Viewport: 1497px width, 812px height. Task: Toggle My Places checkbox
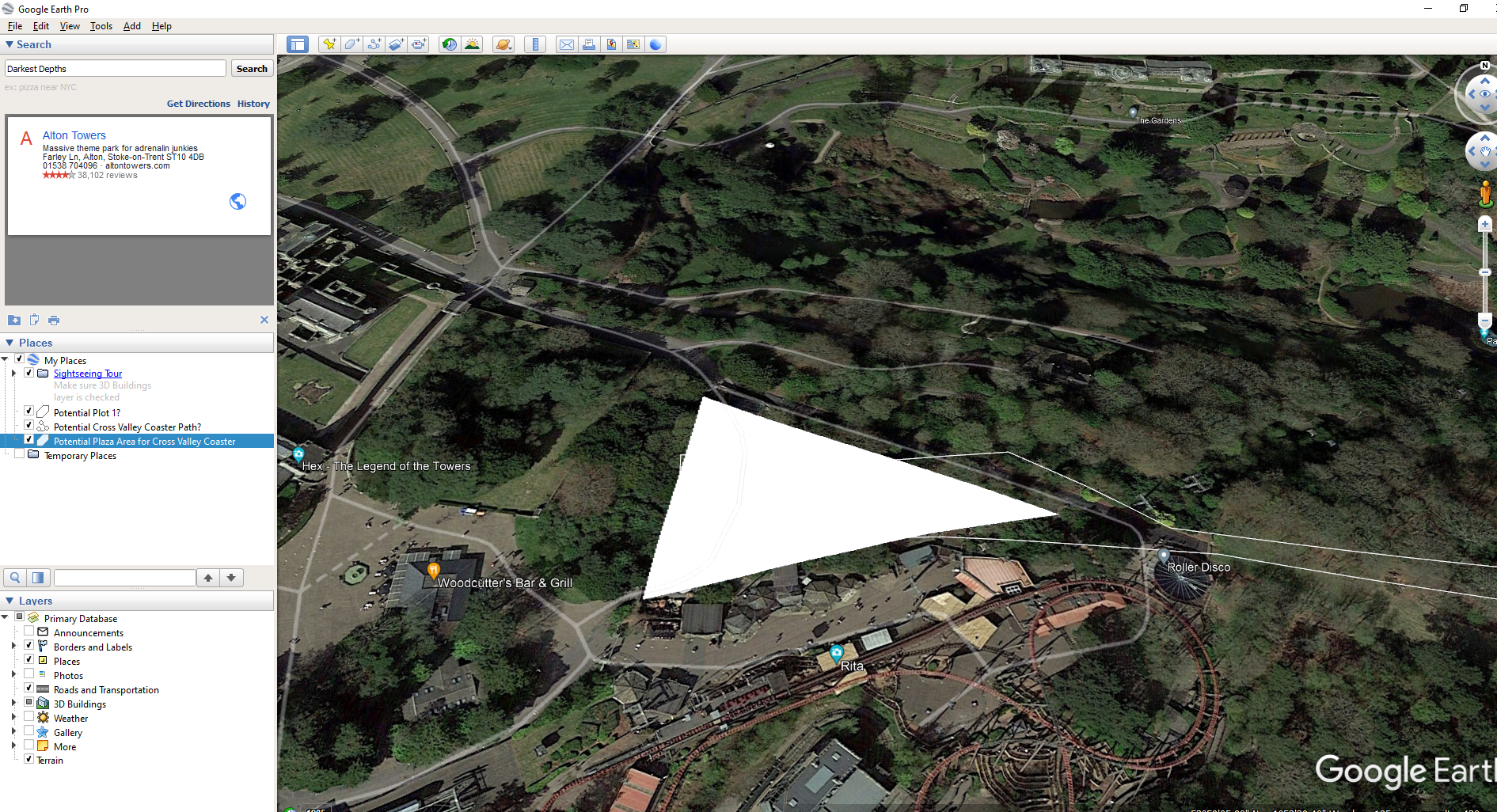click(x=20, y=359)
